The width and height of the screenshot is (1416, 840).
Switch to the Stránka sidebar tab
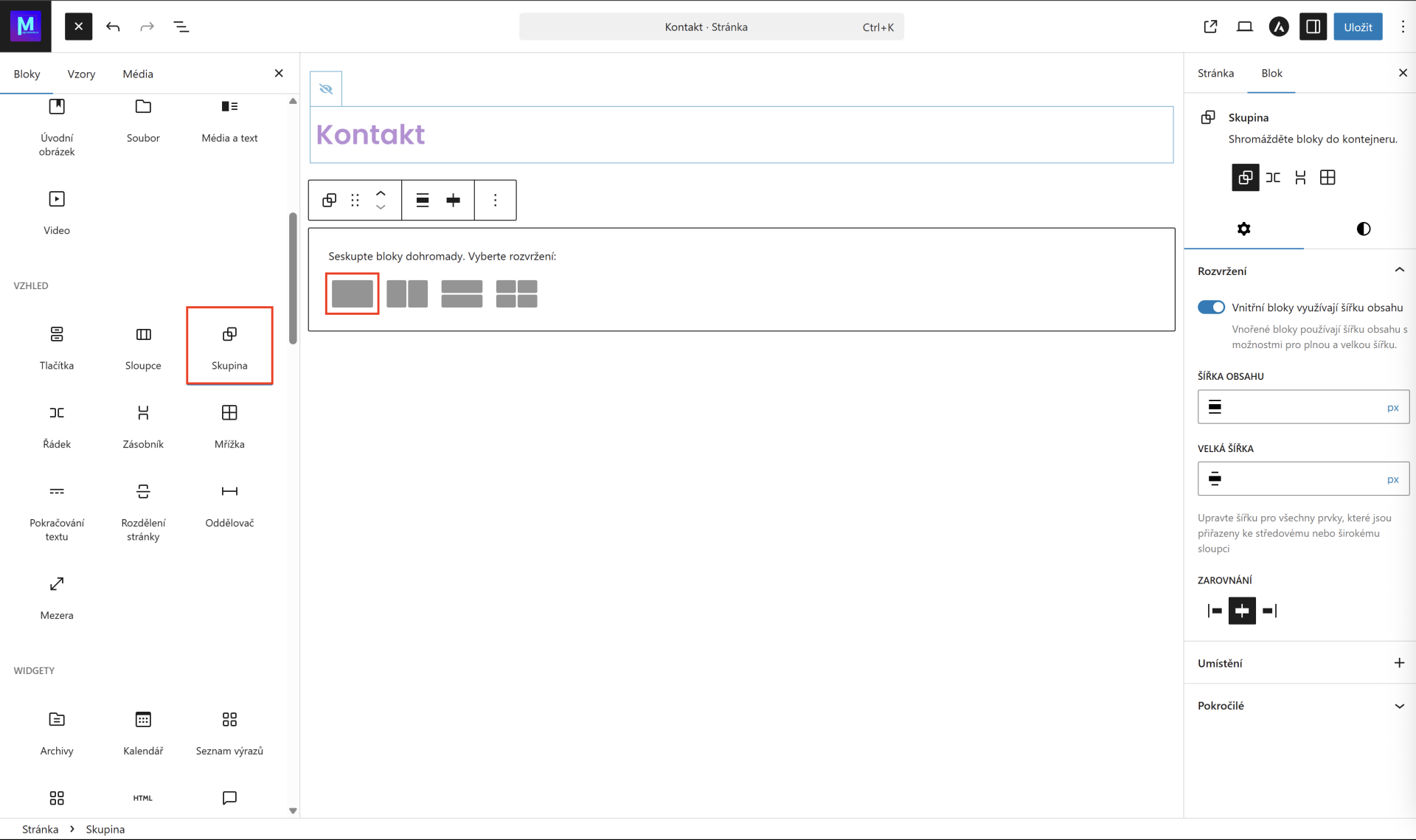pyautogui.click(x=1215, y=73)
